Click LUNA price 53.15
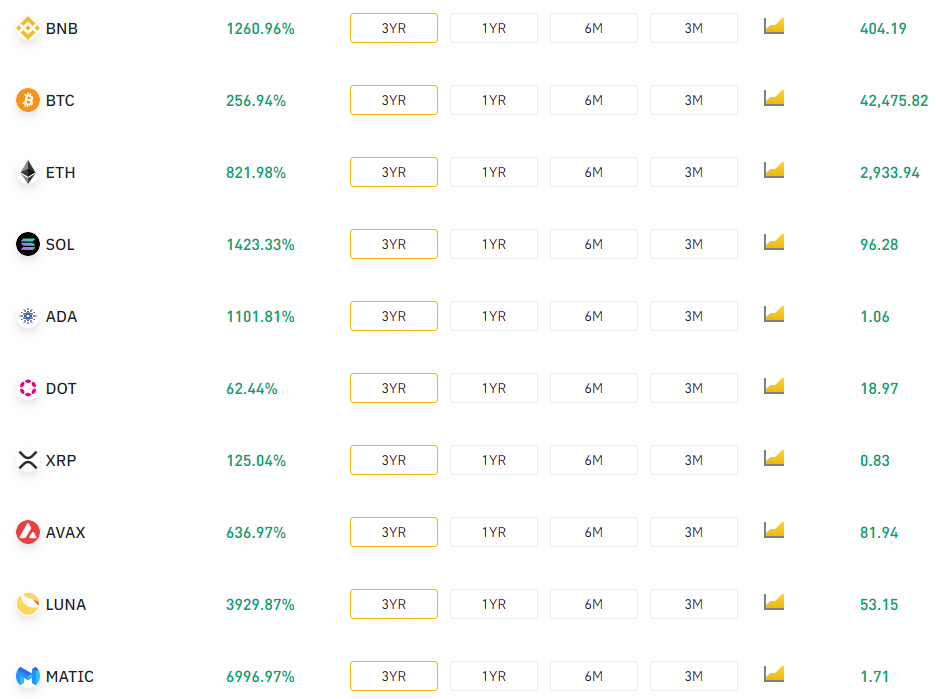936x699 pixels. [879, 605]
